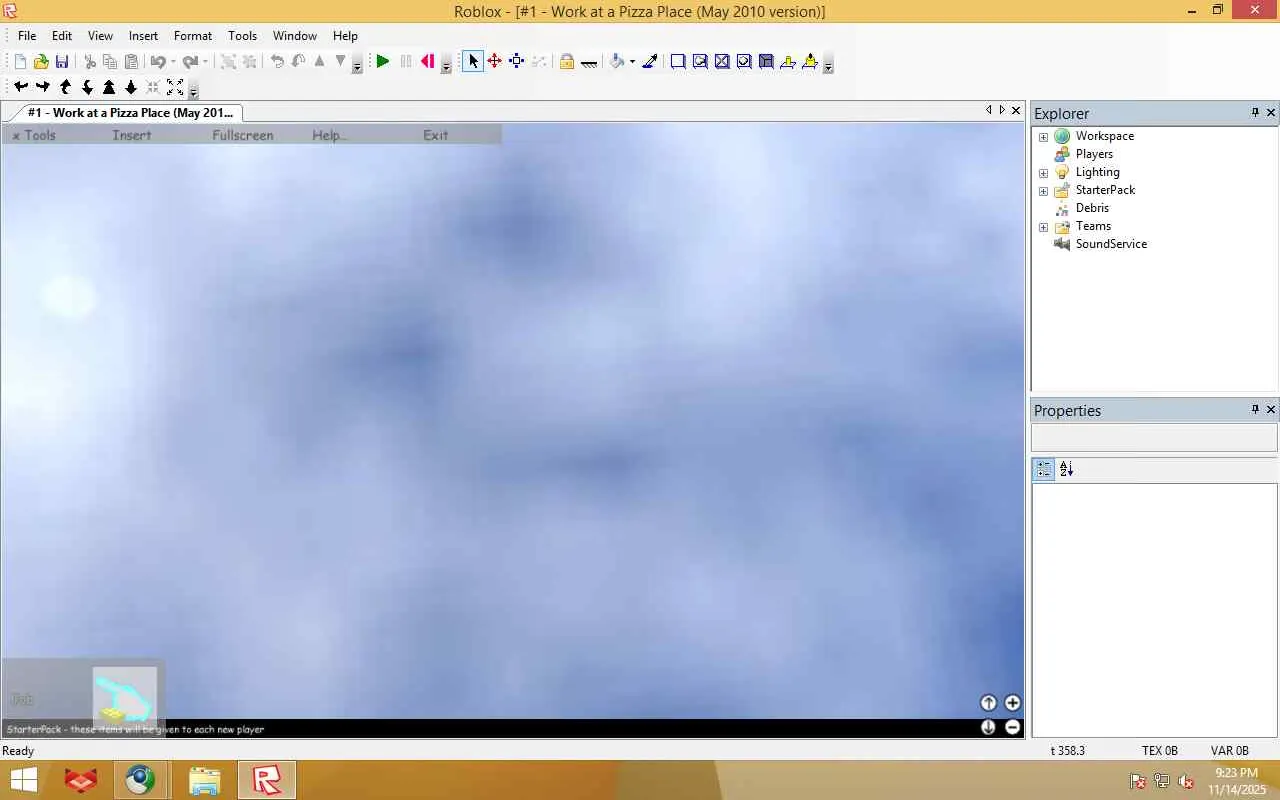Reset the simulation with the pink rewind button
Image resolution: width=1280 pixels, height=800 pixels.
point(428,62)
